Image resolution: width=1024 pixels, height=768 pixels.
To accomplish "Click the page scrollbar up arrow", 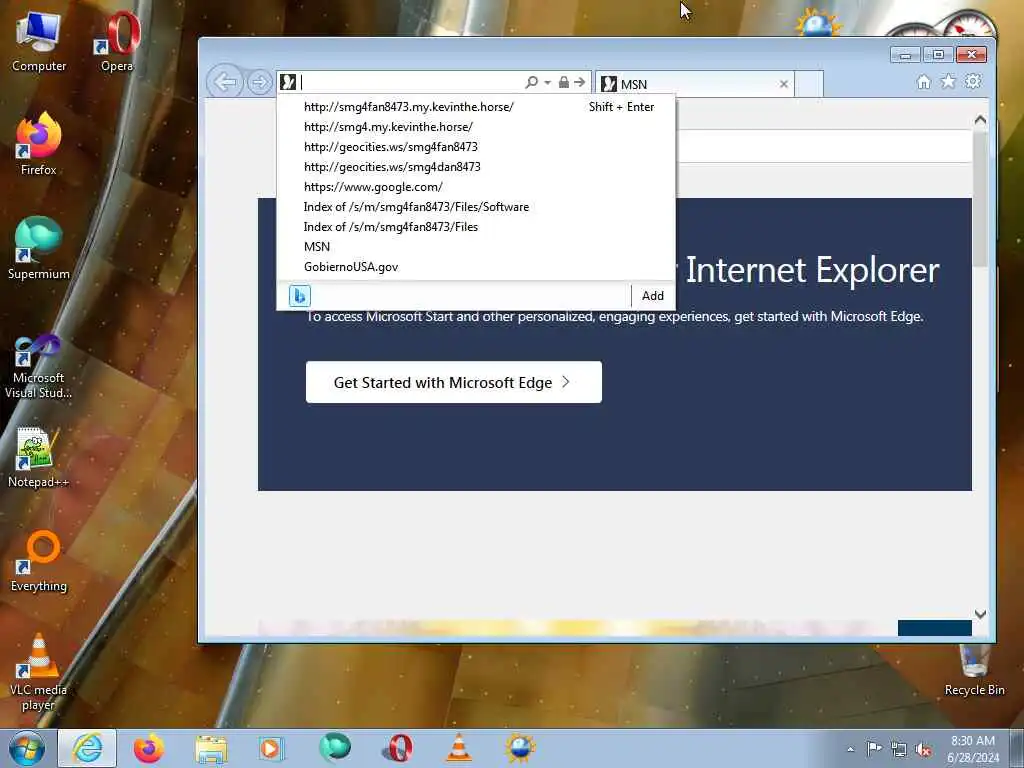I will click(x=980, y=120).
